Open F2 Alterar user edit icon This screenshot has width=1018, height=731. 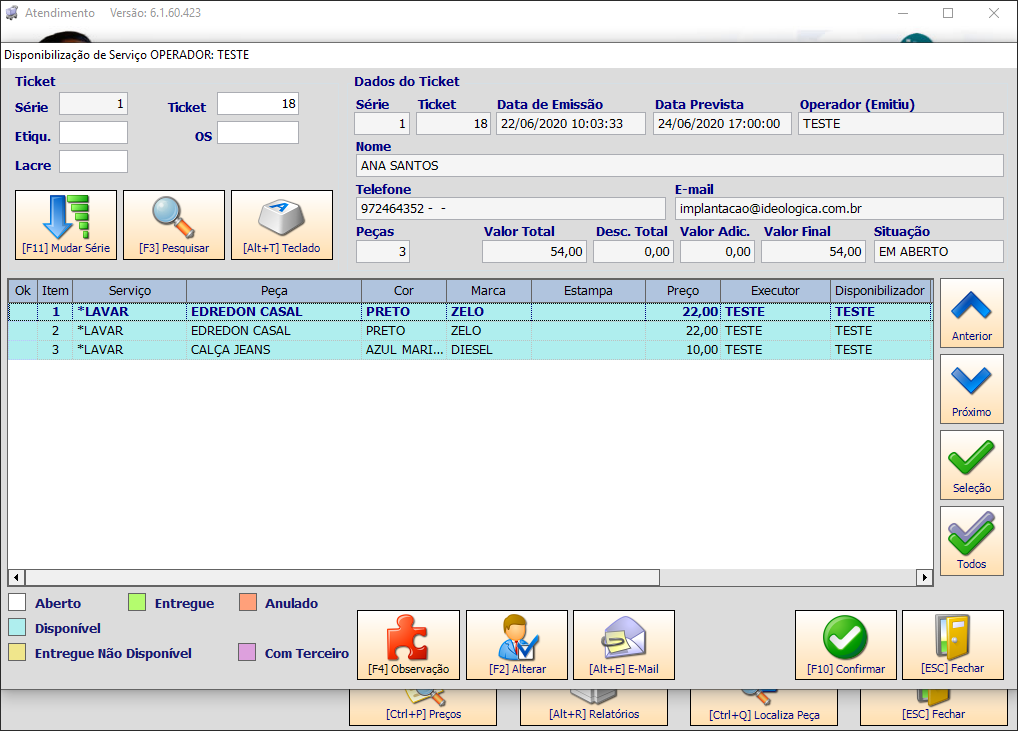click(x=517, y=645)
